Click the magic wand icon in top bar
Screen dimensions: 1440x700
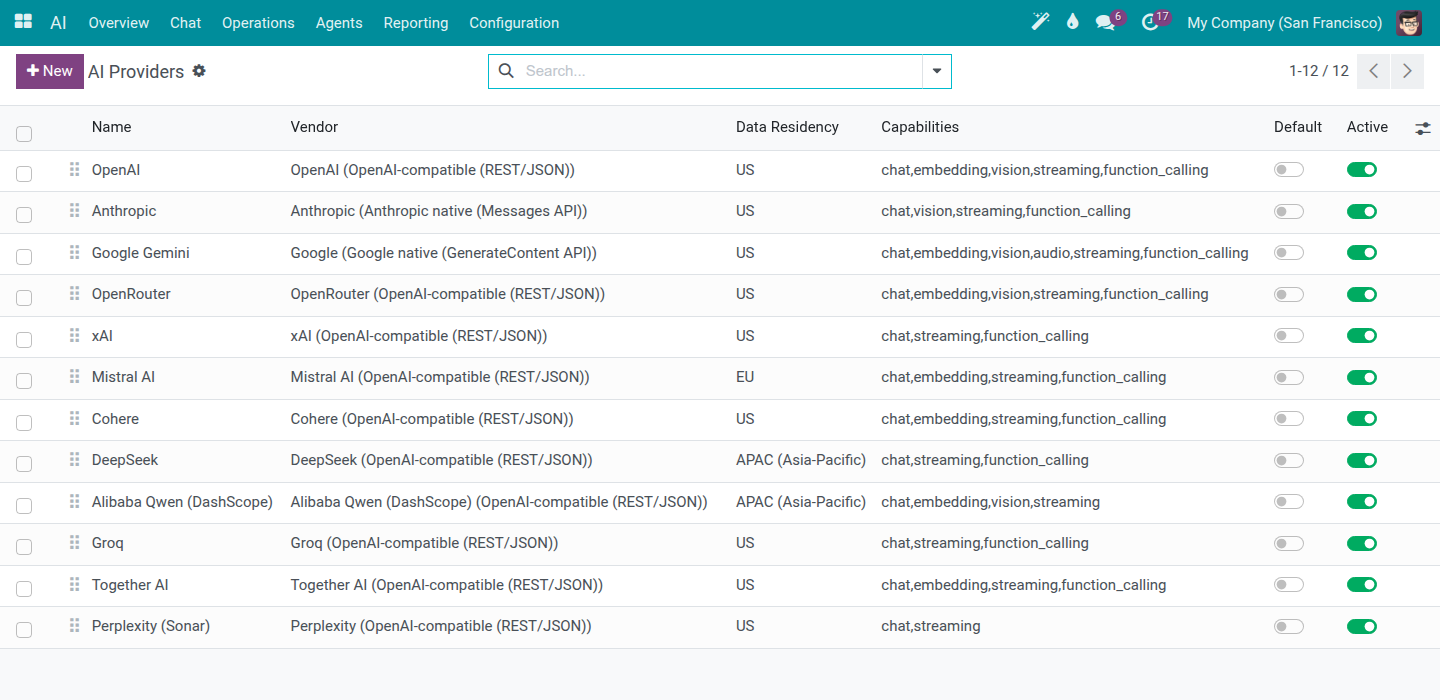pos(1041,22)
